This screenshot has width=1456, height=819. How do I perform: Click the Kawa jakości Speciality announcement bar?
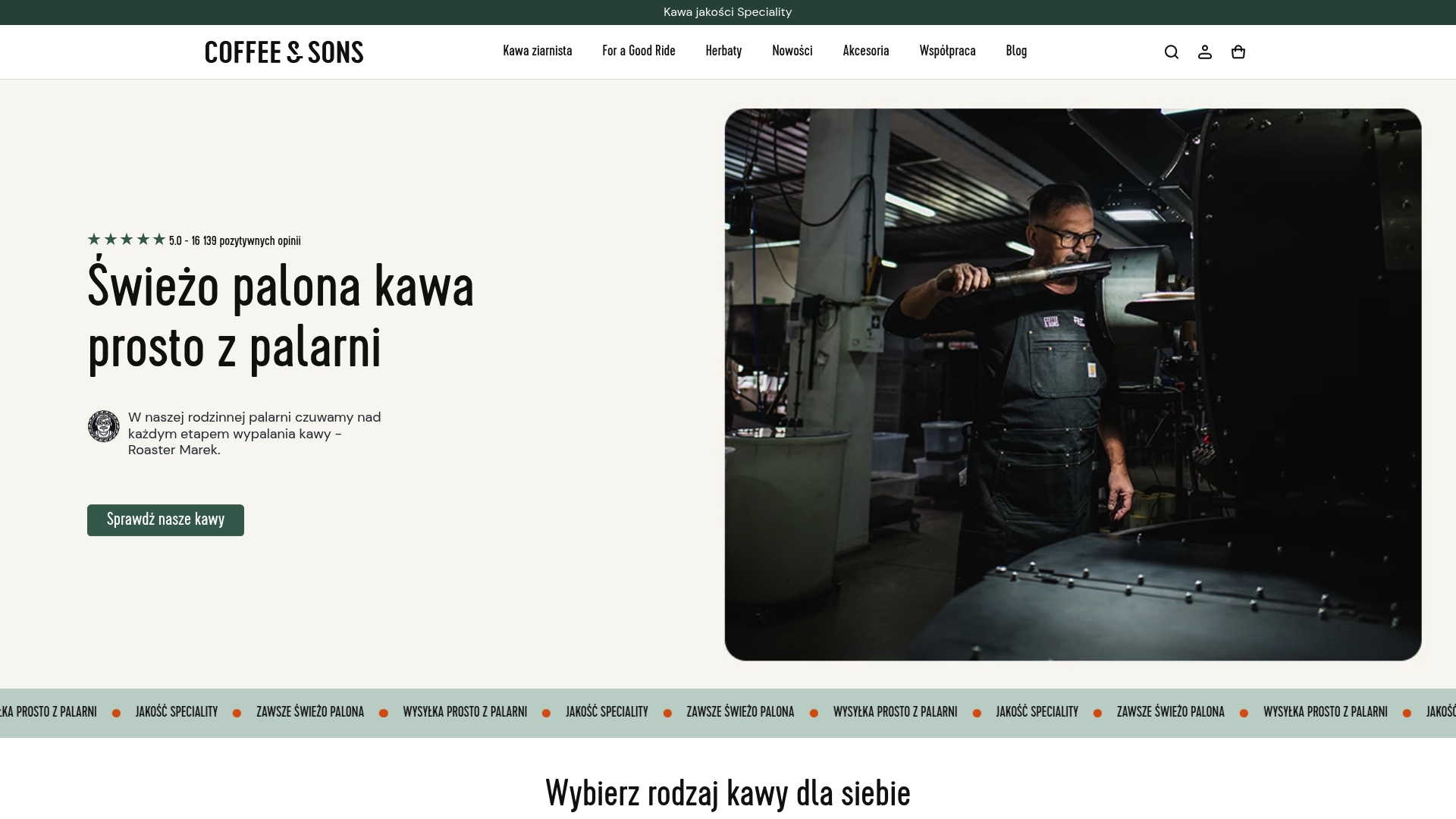[728, 12]
